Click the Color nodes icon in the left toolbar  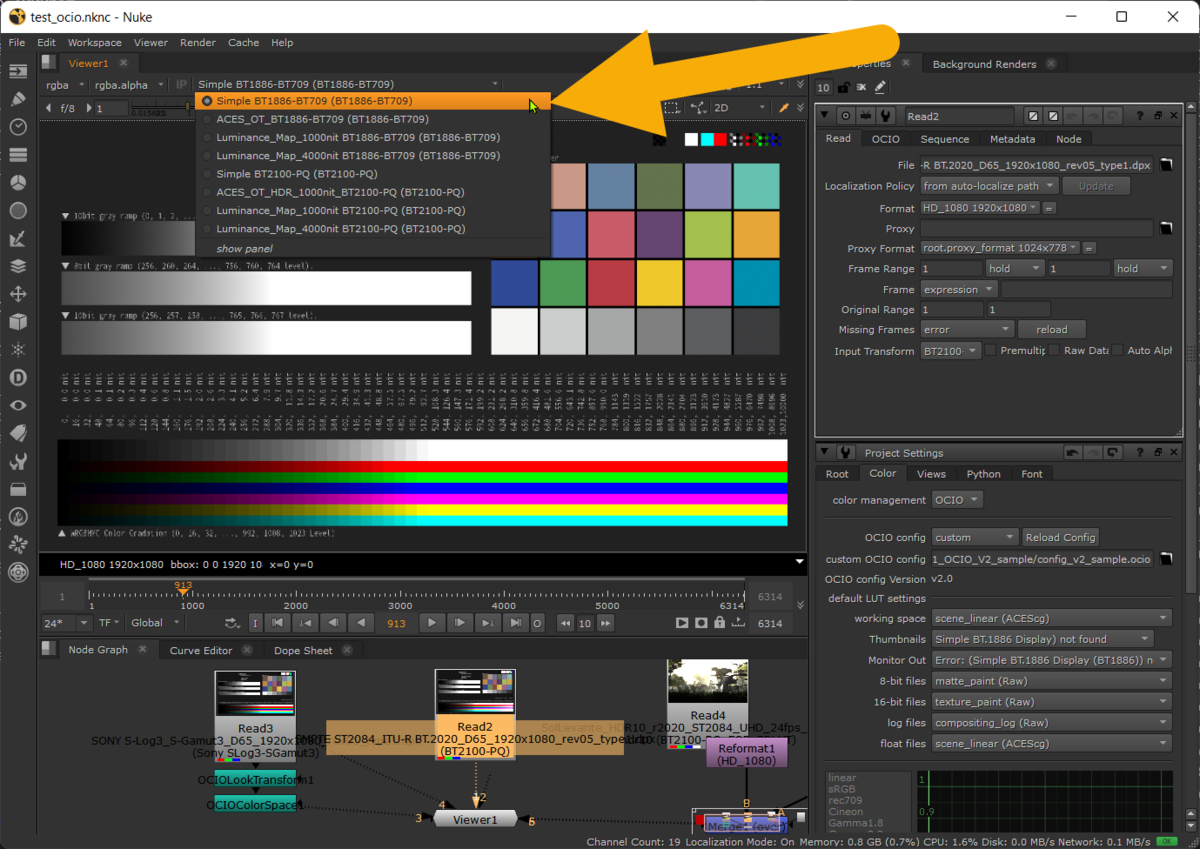point(16,182)
